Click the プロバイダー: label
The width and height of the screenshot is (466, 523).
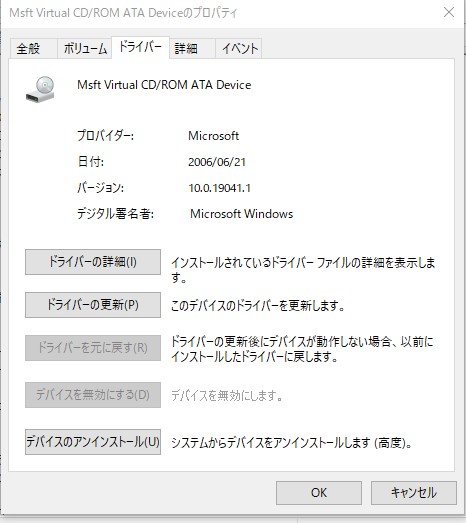click(x=105, y=136)
